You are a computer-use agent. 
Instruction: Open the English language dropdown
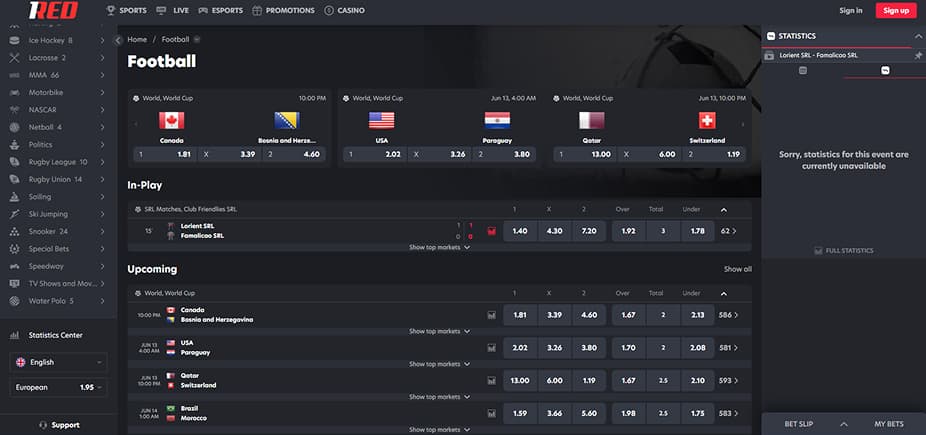[58, 362]
